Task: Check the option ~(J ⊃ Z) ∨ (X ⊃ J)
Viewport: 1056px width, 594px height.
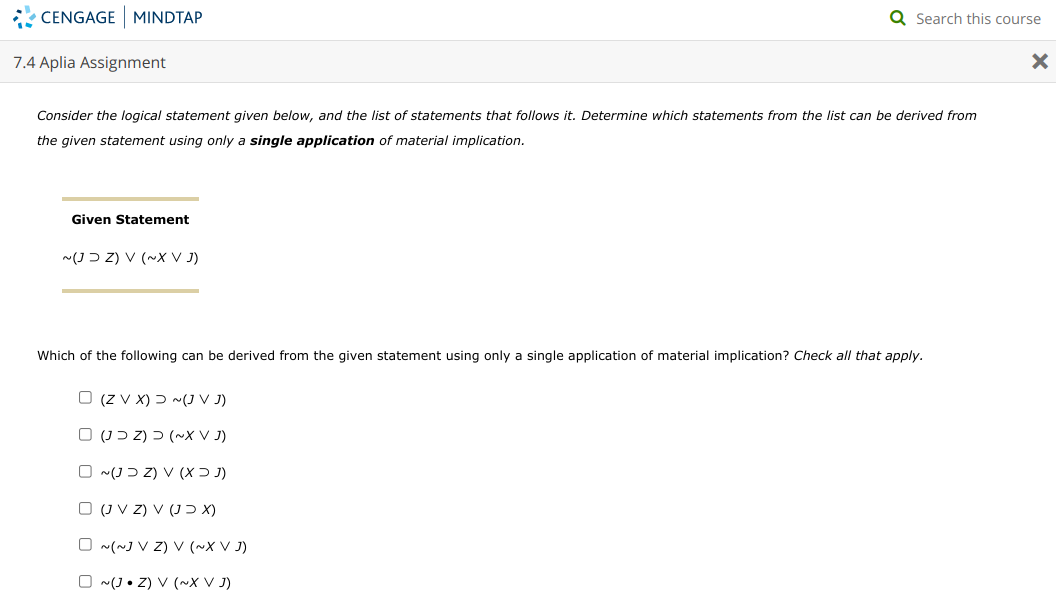Action: (85, 470)
